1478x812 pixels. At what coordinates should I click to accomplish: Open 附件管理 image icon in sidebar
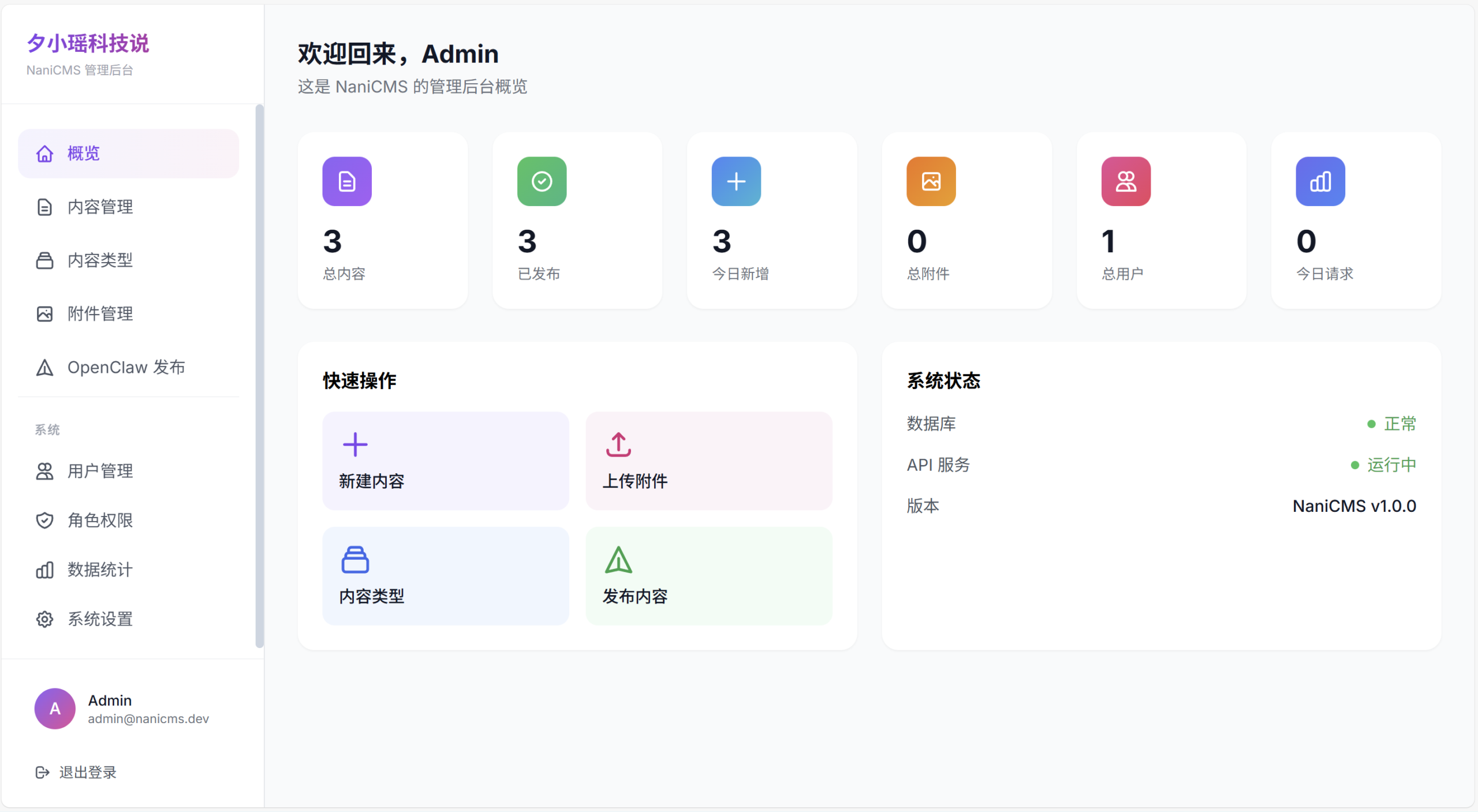tap(45, 314)
